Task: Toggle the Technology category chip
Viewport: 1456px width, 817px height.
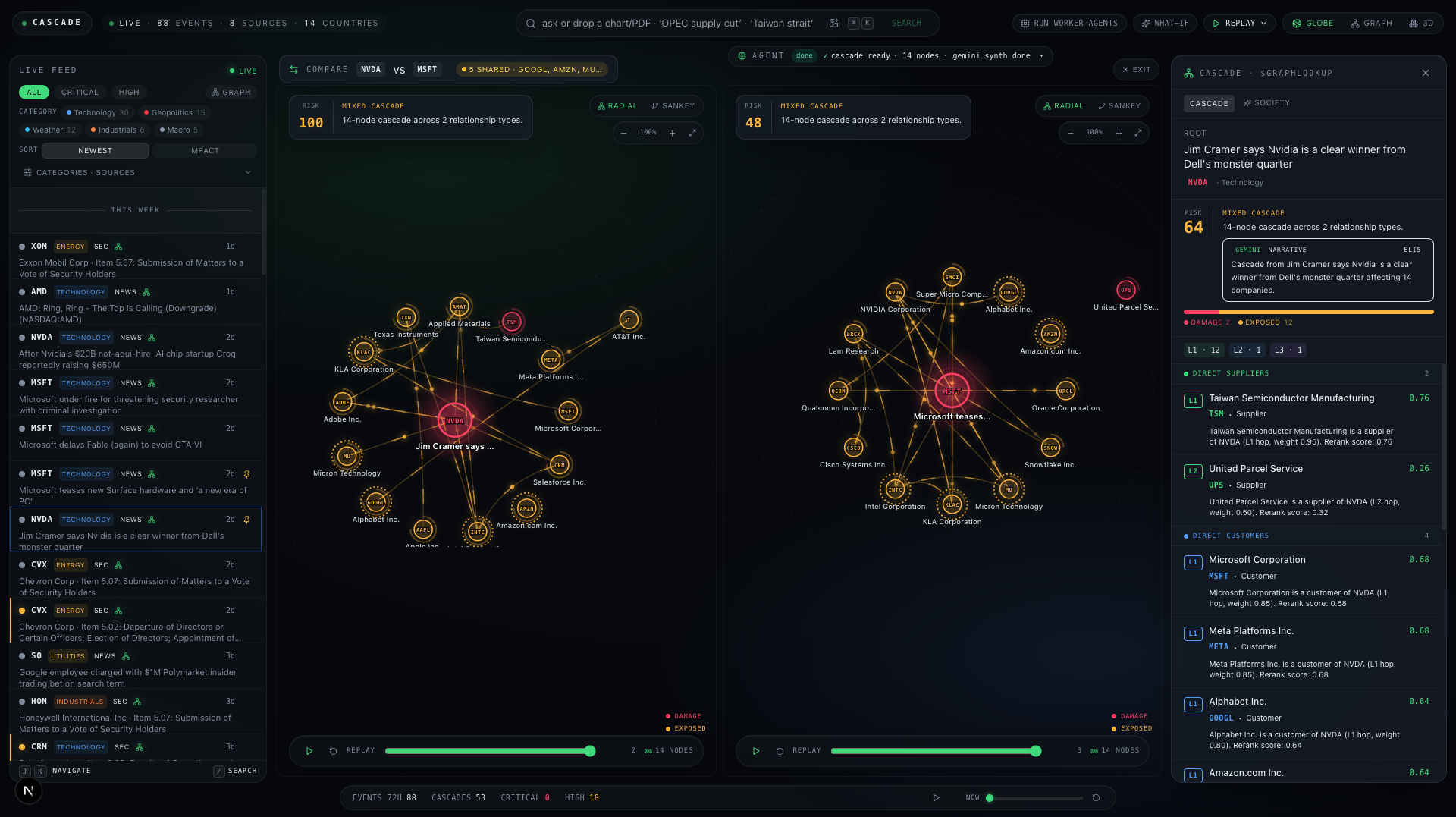Action: tap(98, 113)
